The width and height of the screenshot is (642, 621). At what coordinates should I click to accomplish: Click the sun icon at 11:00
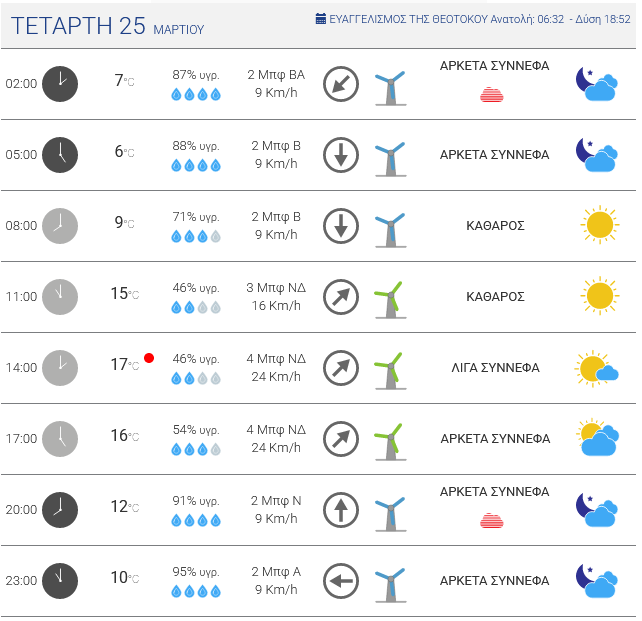pos(598,296)
